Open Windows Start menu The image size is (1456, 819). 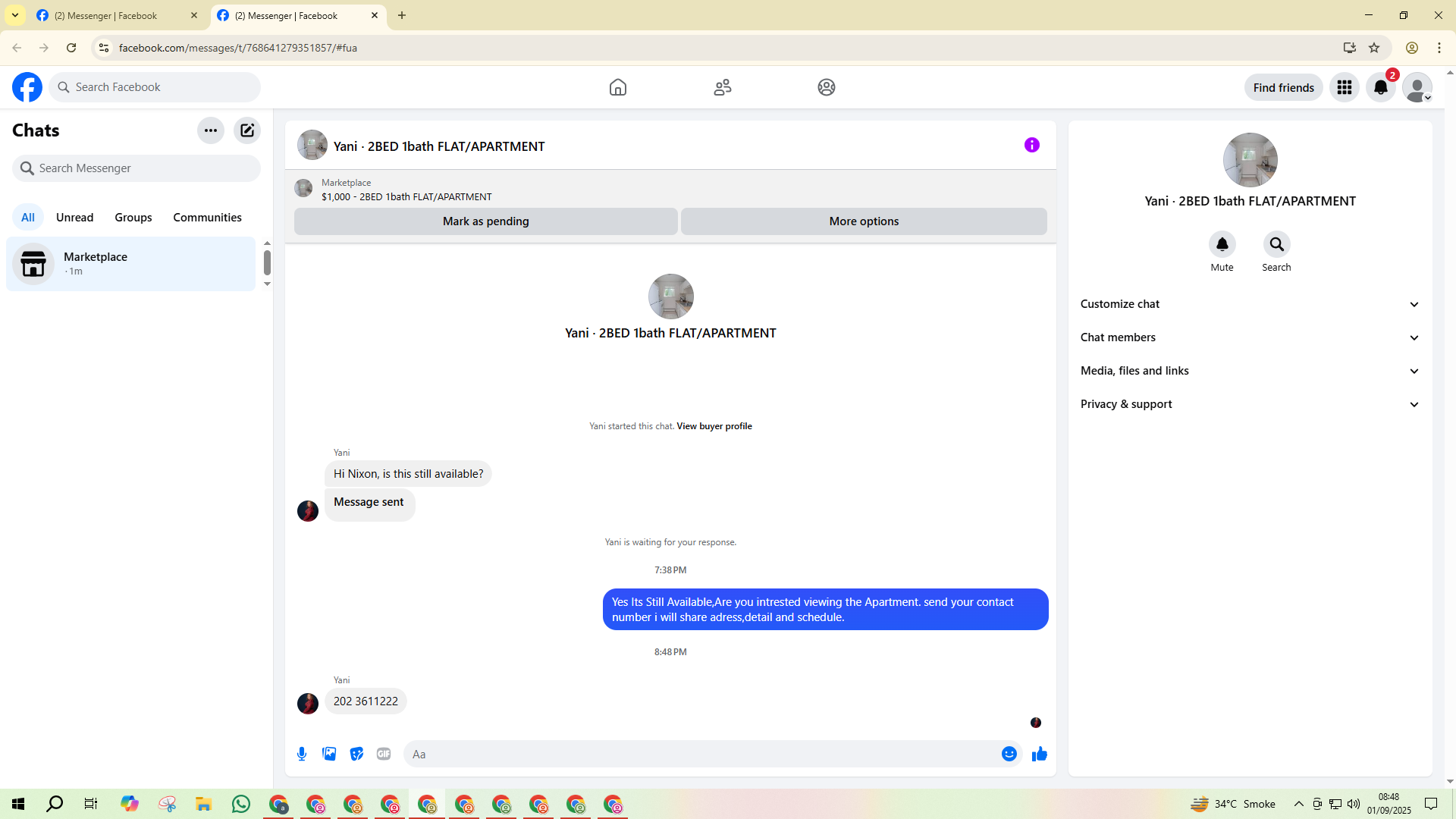(x=18, y=804)
